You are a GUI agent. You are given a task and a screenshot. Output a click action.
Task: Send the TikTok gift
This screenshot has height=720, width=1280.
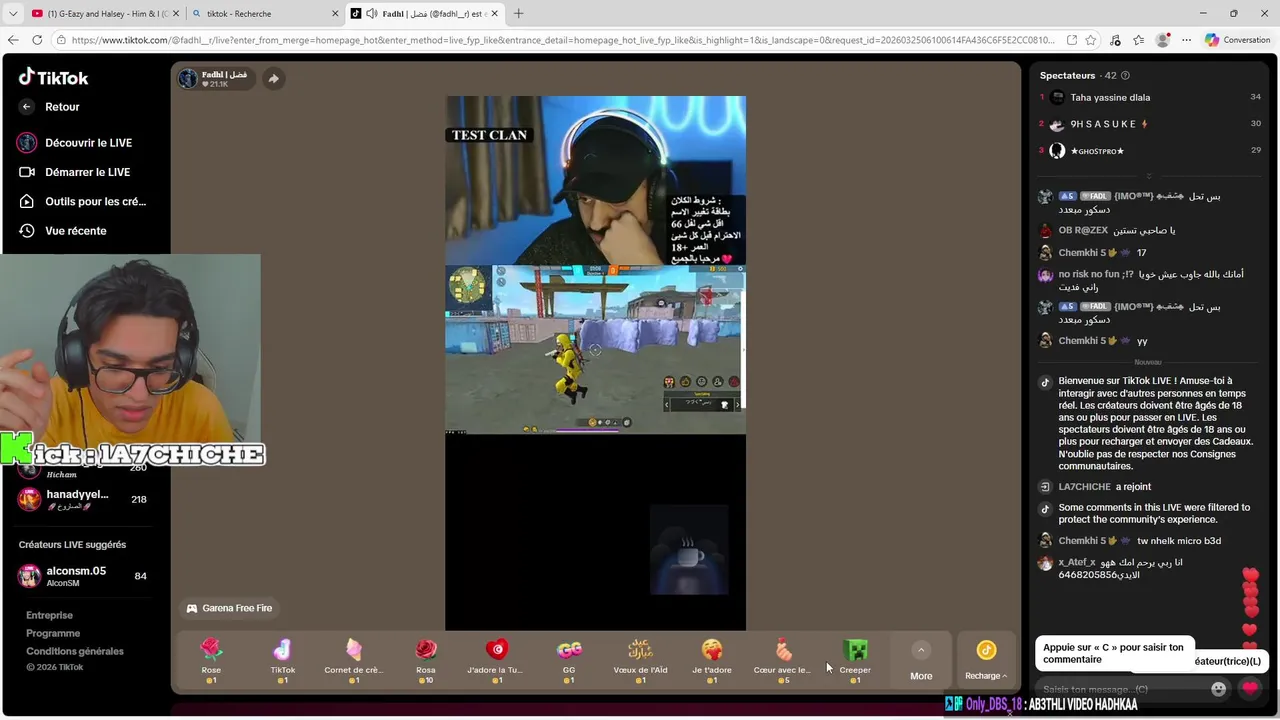283,661
